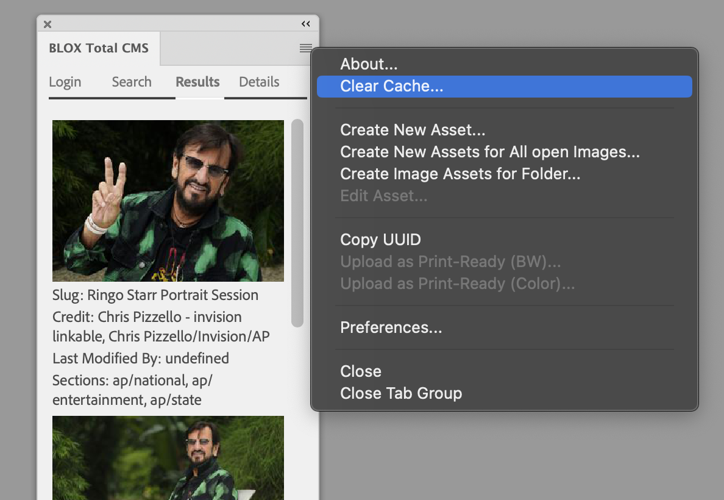Click Copy UUID in the menu
This screenshot has height=500, width=724.
(x=380, y=240)
